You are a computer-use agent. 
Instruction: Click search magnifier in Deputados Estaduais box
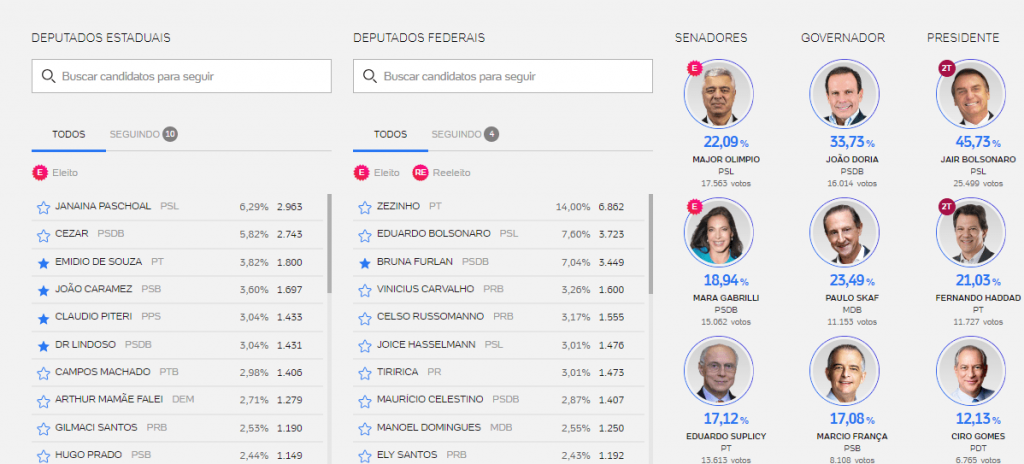[x=48, y=76]
